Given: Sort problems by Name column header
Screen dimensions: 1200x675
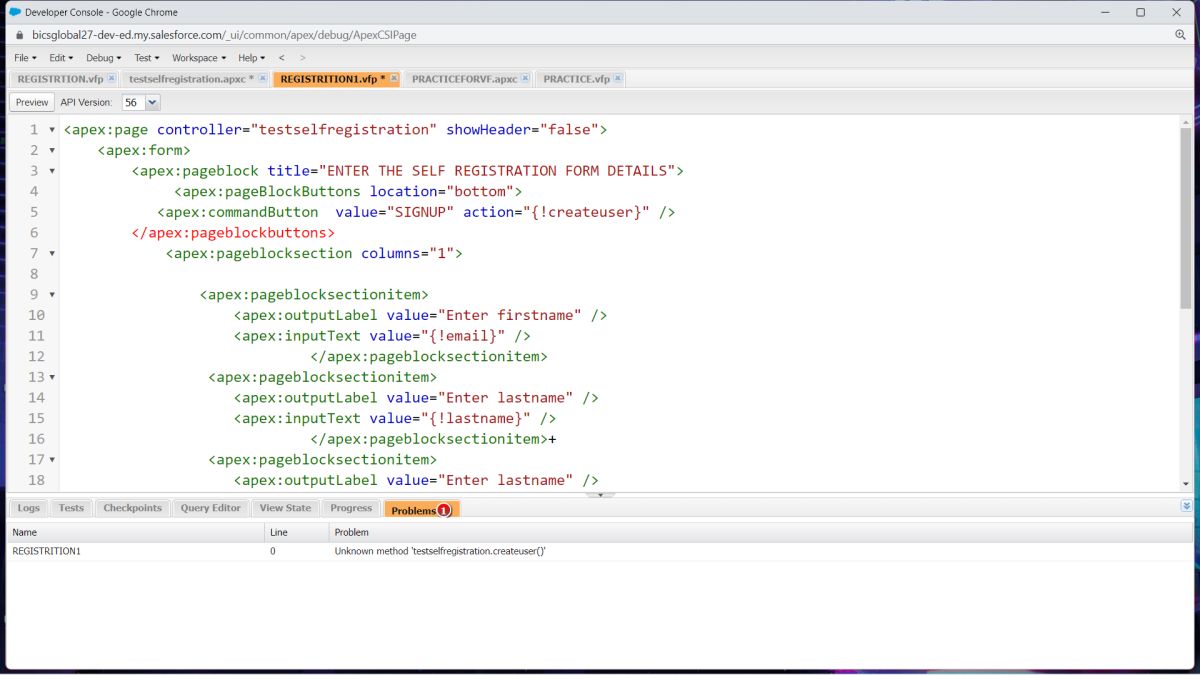Looking at the screenshot, I should pos(136,532).
